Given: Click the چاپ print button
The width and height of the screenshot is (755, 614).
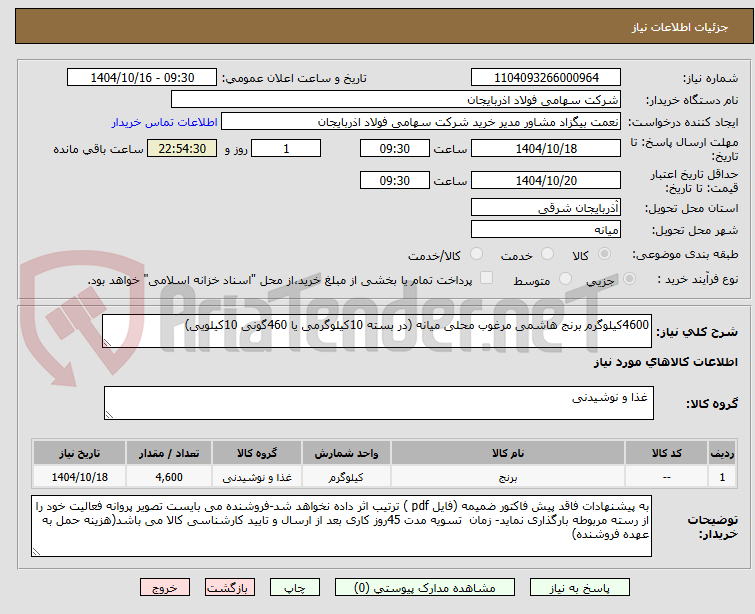Looking at the screenshot, I should (x=295, y=588).
